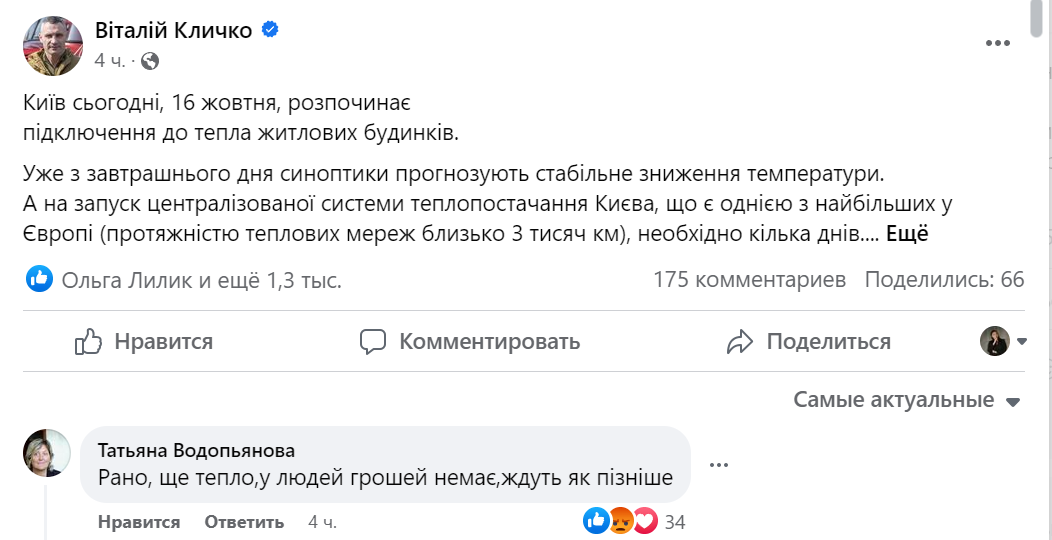The image size is (1052, 540).
Task: Expand the post text with Ещё
Action: [907, 233]
